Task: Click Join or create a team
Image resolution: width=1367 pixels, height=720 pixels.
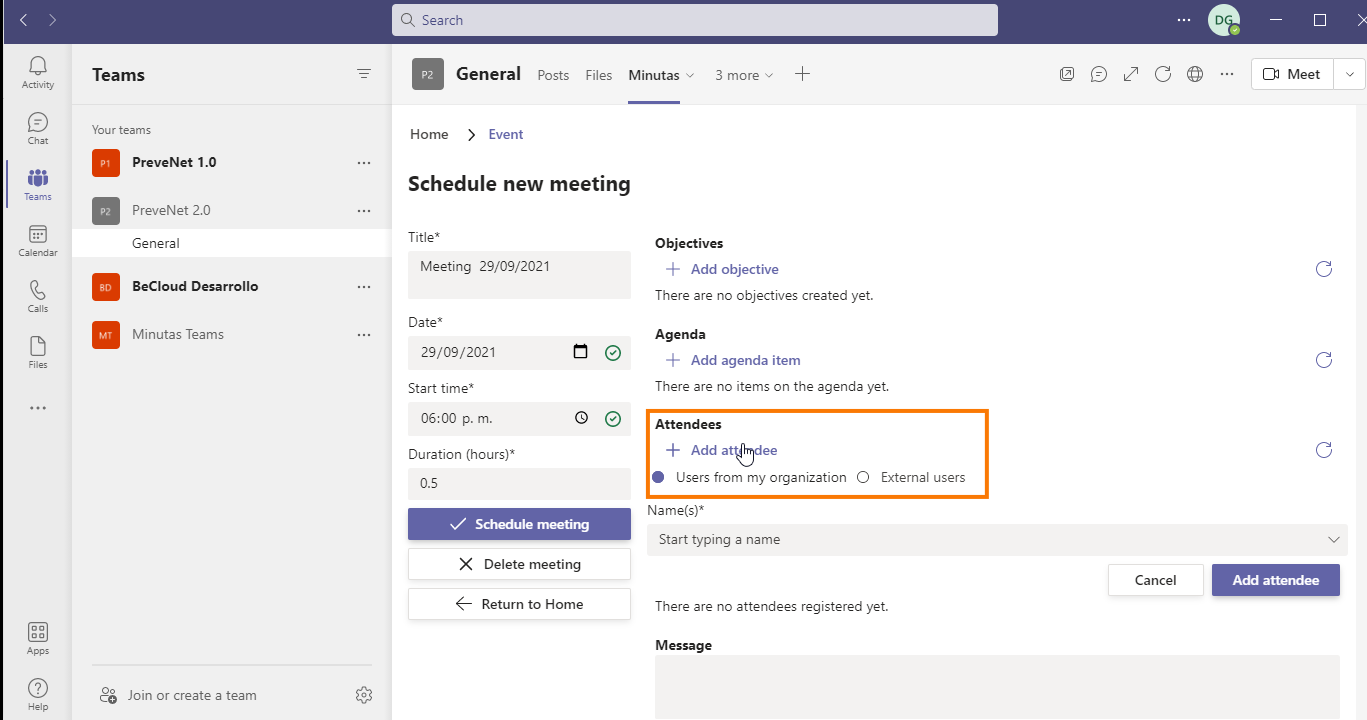Action: [178, 695]
